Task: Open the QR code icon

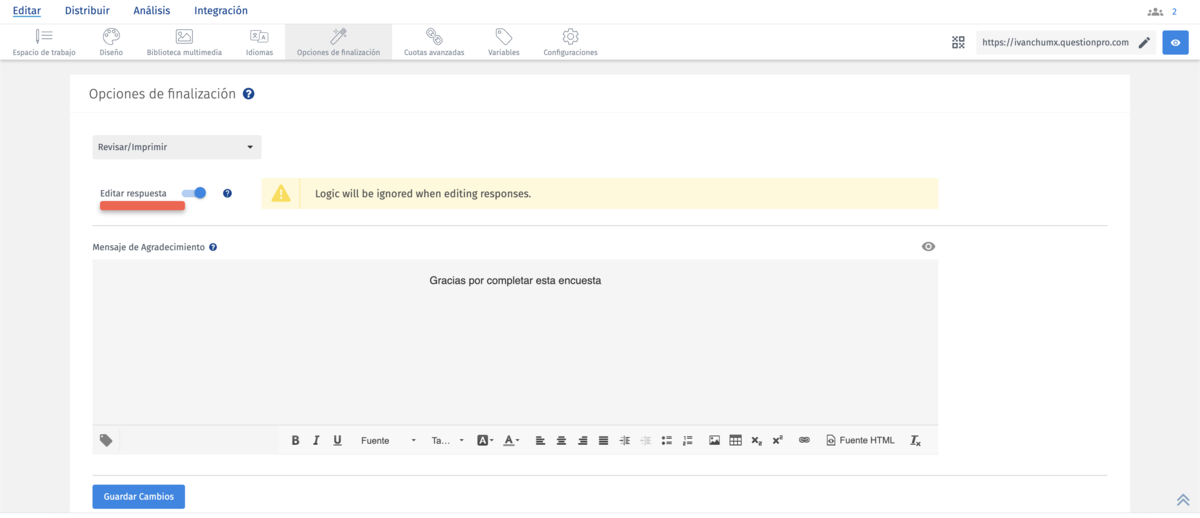Action: click(x=959, y=42)
